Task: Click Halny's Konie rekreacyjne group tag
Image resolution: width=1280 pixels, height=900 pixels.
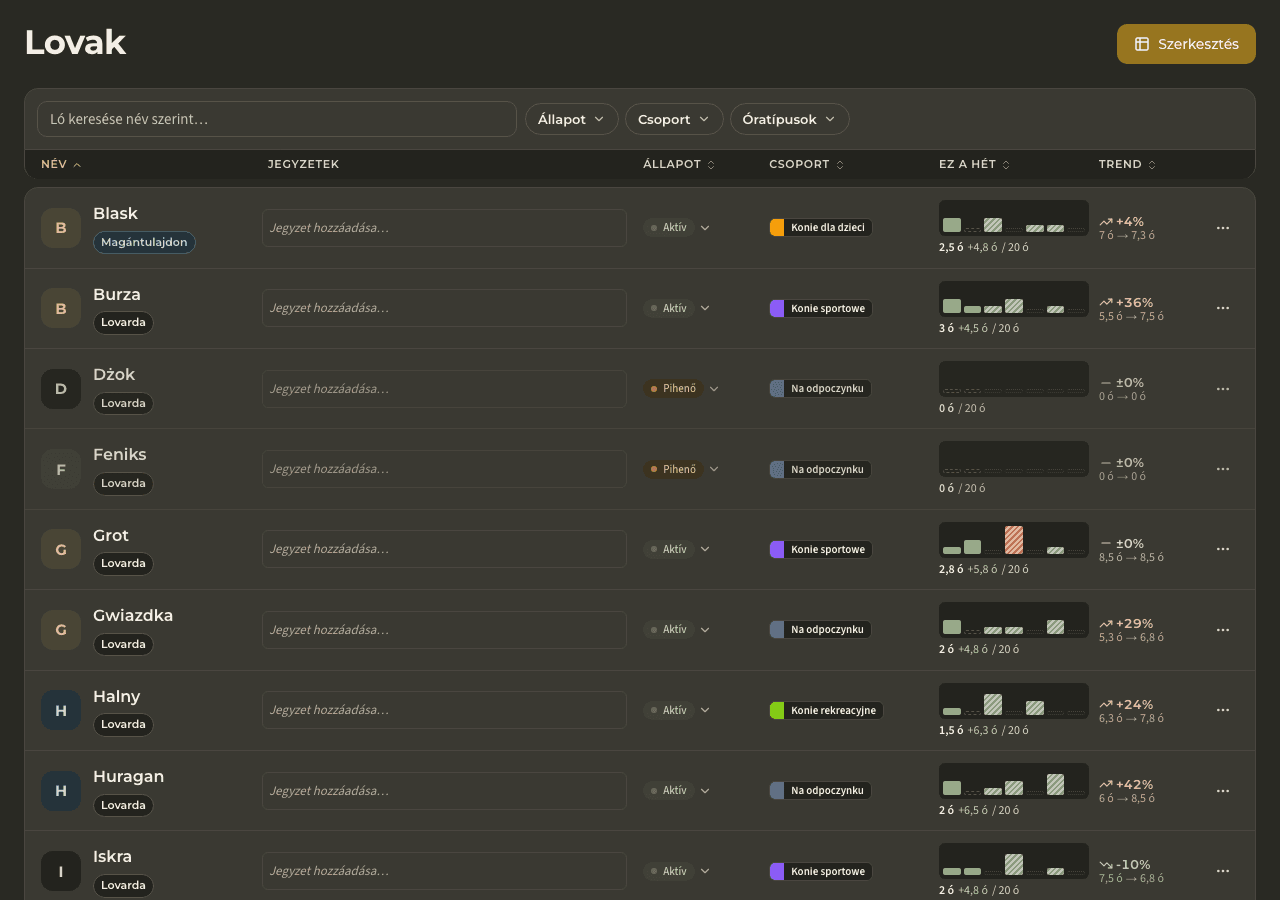Action: tap(826, 710)
